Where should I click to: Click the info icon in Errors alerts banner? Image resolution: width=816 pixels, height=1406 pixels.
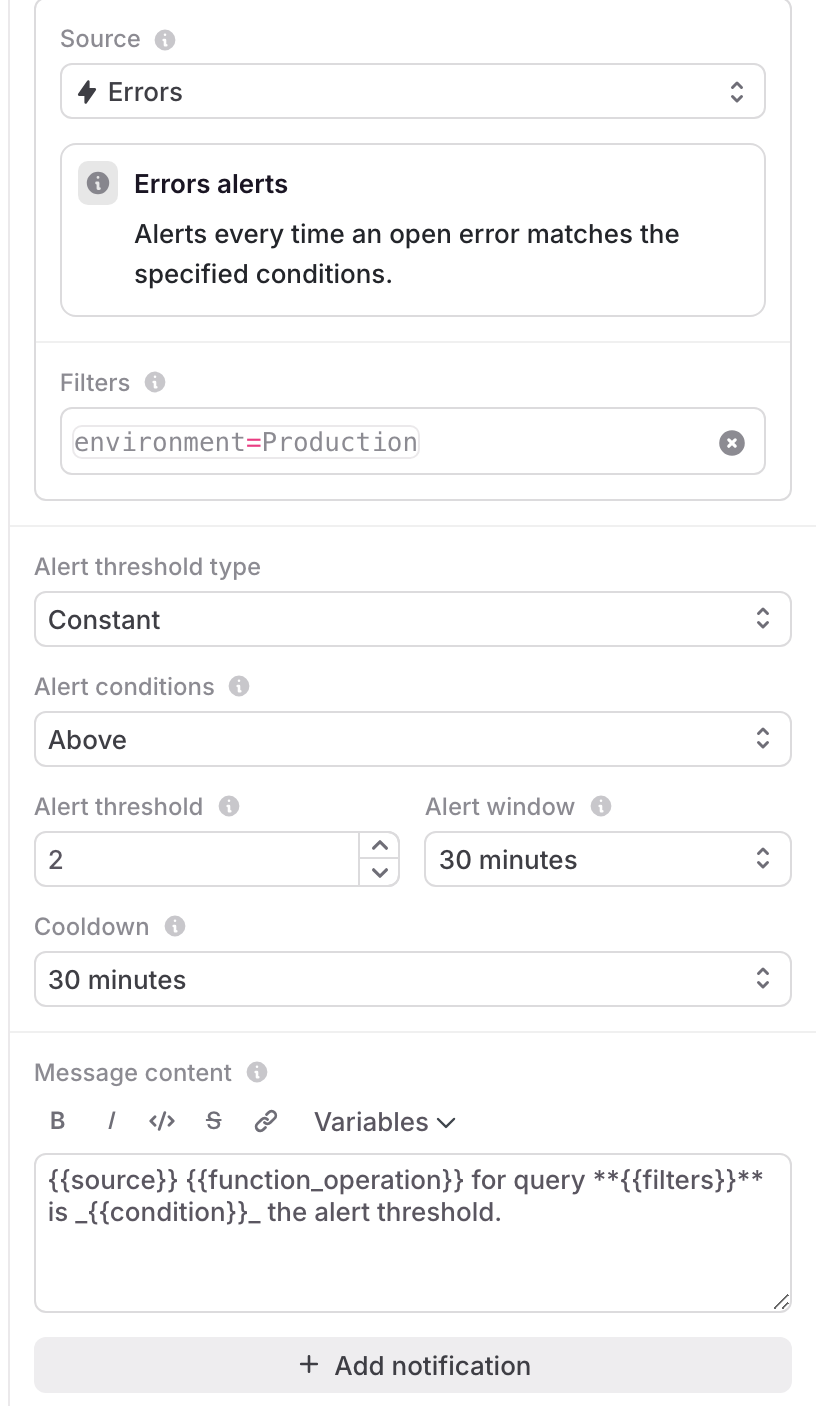click(96, 183)
